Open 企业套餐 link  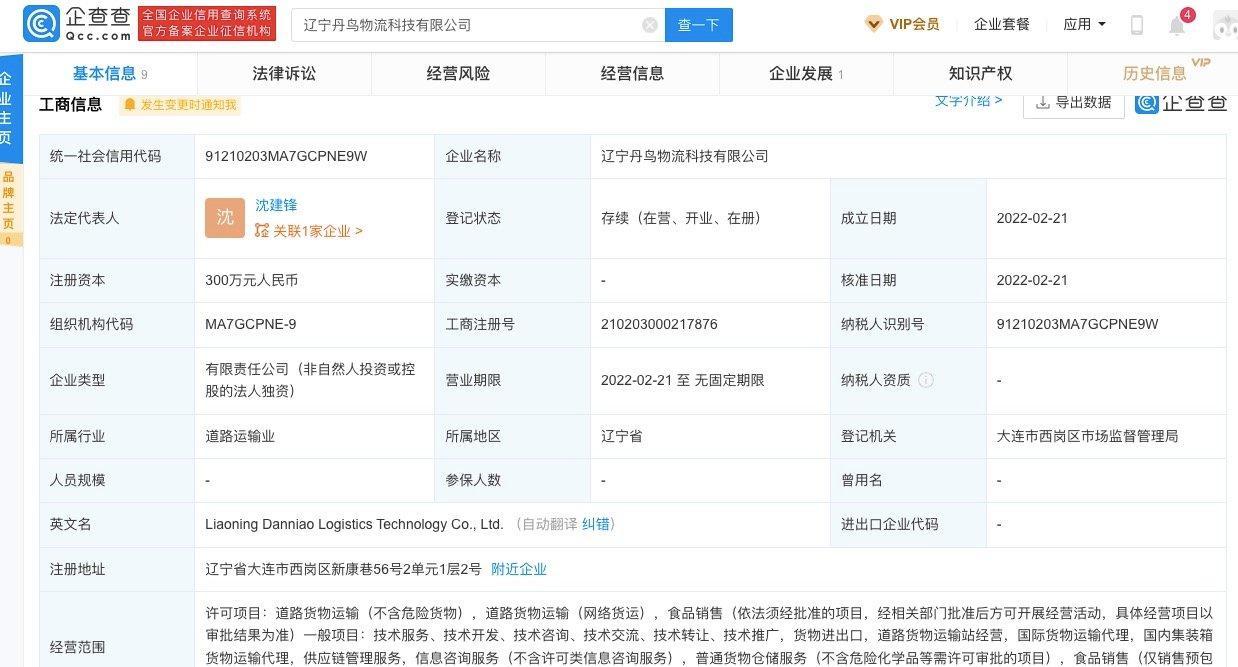point(1002,24)
